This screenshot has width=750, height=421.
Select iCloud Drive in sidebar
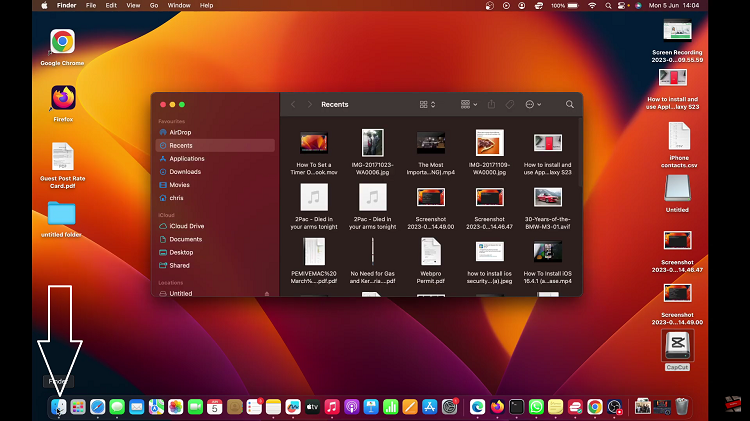point(215,226)
